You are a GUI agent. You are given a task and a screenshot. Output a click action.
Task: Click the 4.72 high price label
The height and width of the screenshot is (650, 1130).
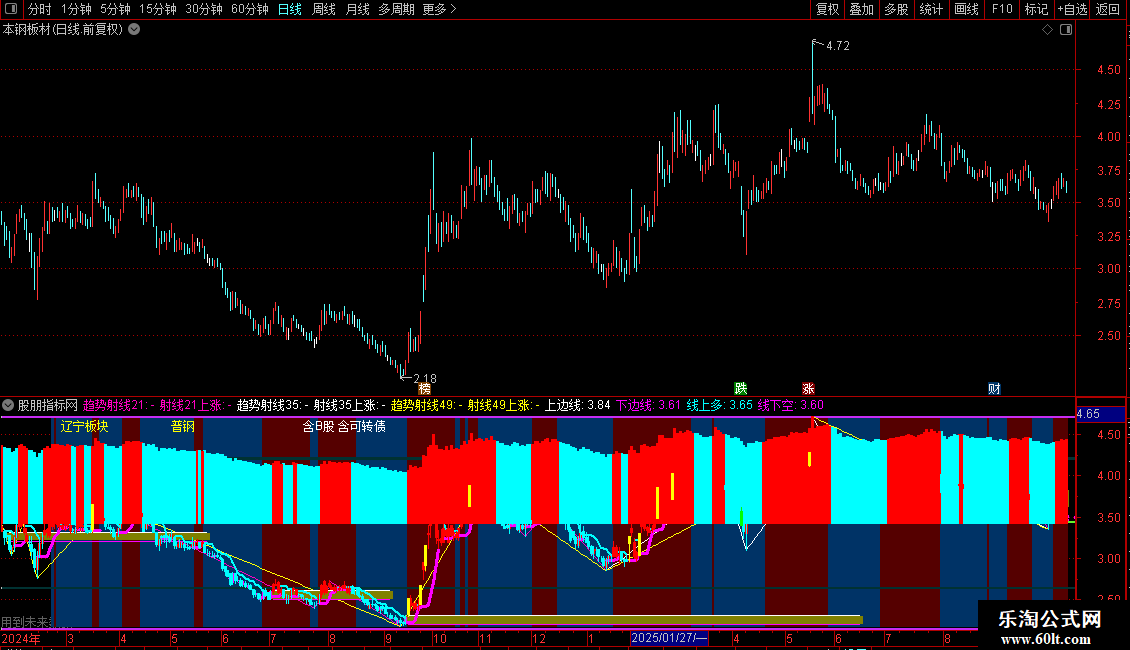(837, 46)
